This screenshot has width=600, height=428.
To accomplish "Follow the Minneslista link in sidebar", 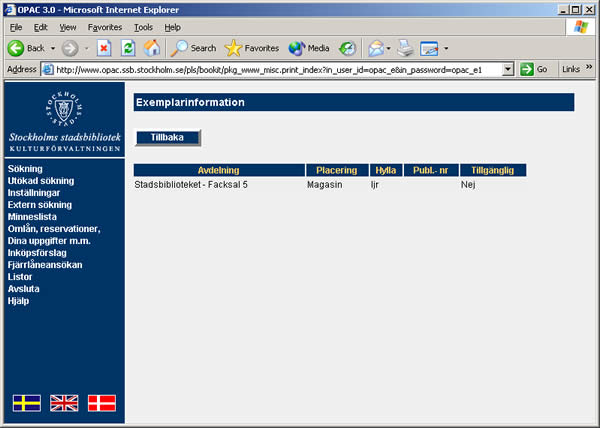I will tap(32, 217).
